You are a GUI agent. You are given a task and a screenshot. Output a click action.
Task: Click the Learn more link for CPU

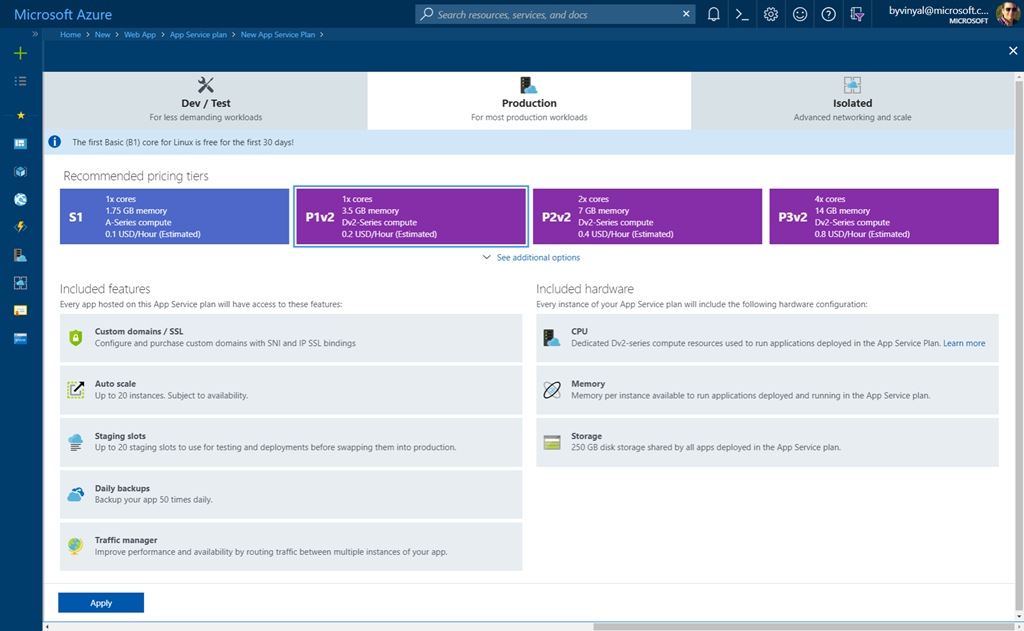click(964, 343)
